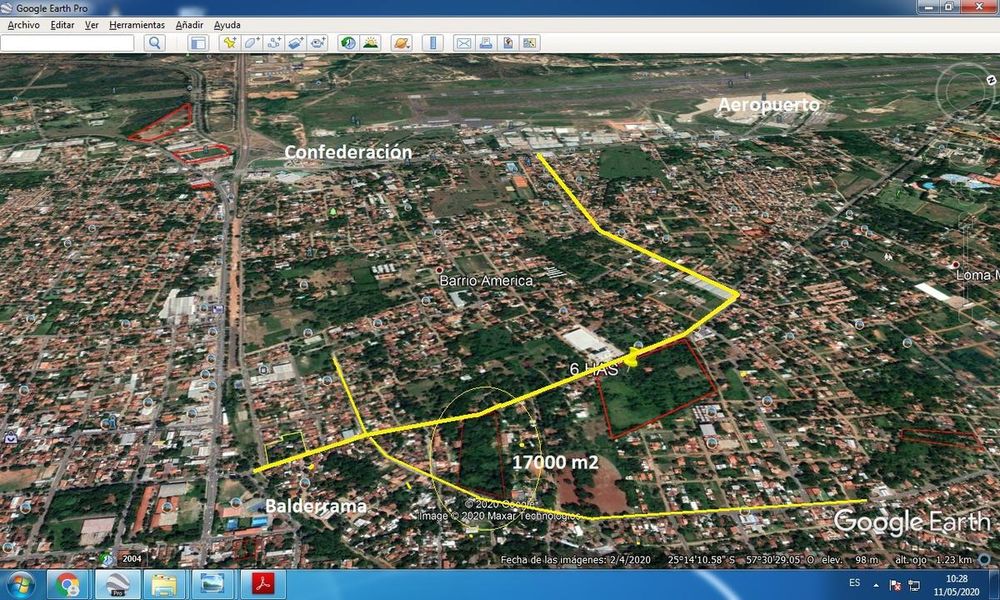Click the search magnifier button
The width and height of the screenshot is (1000, 600).
pos(154,43)
